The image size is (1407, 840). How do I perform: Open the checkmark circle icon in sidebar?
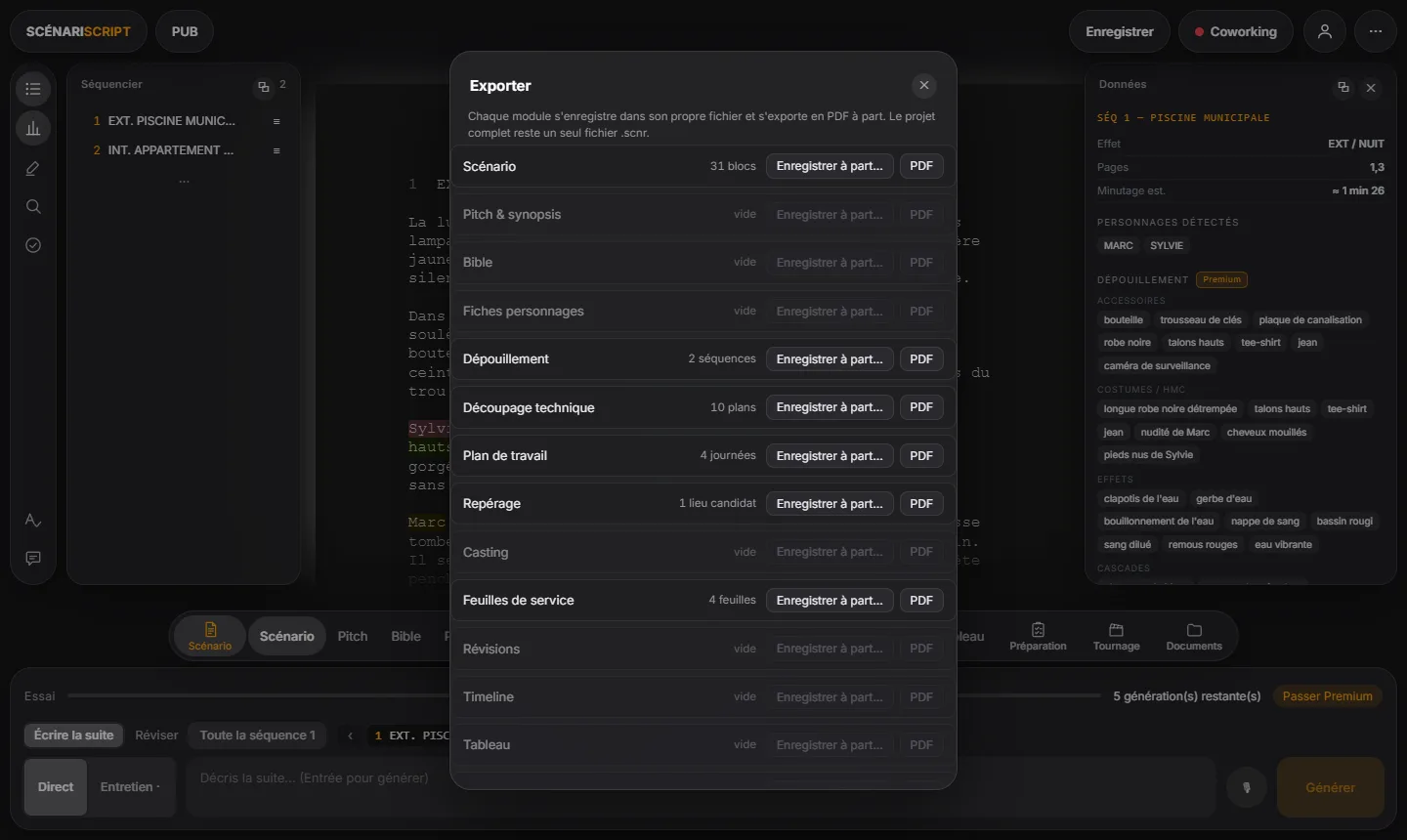(x=33, y=245)
